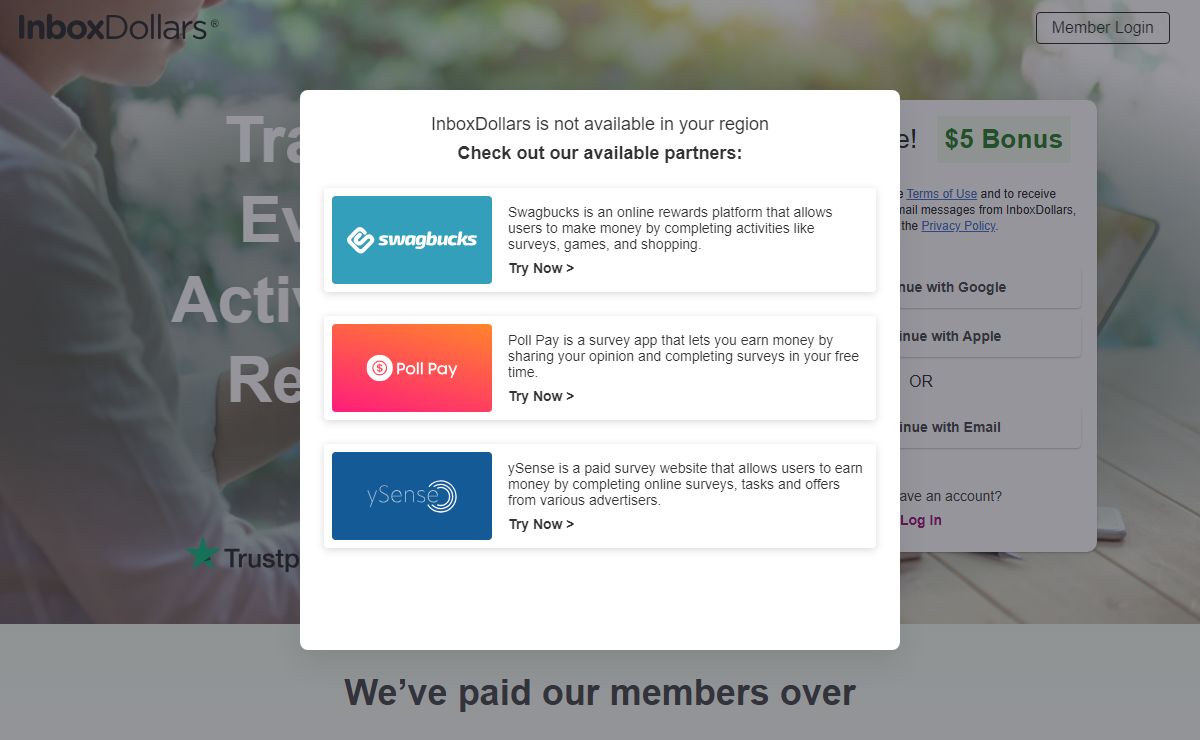Click the "Check out our available partners" heading

click(600, 153)
